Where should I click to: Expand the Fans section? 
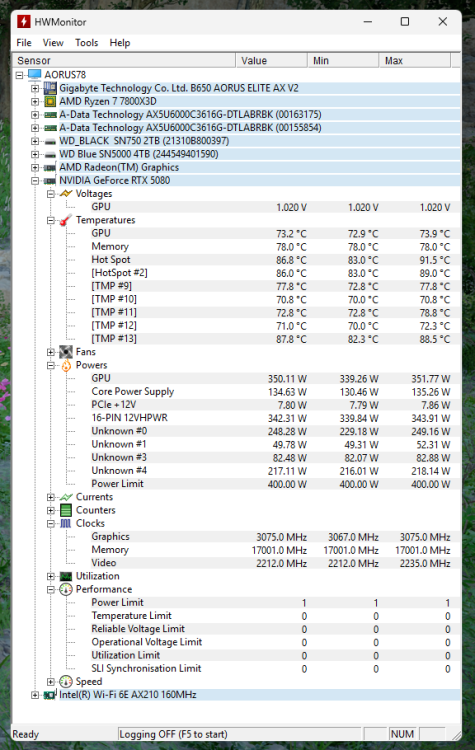point(51,352)
